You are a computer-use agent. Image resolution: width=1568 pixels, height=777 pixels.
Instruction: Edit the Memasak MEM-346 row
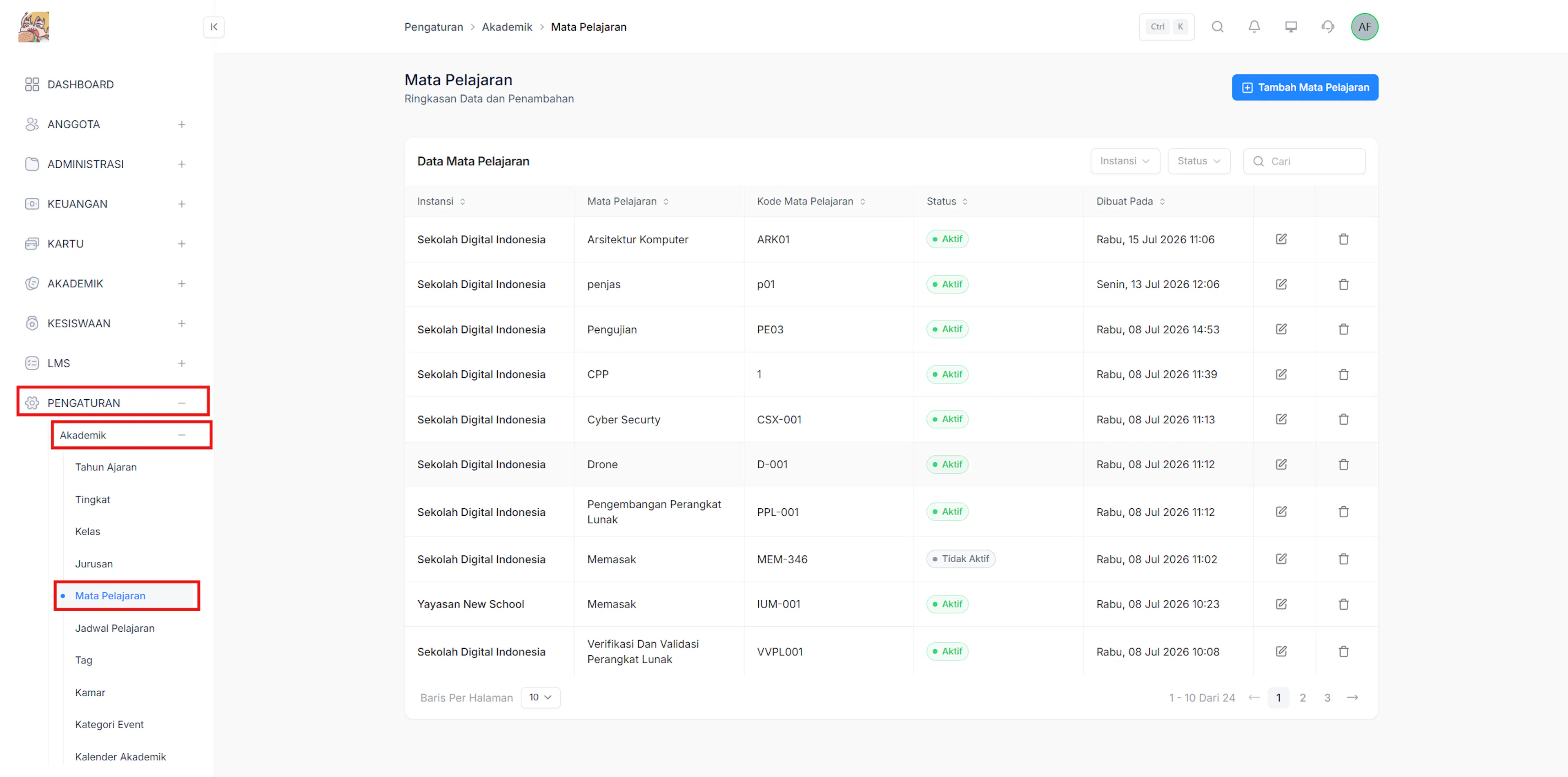[x=1281, y=559]
